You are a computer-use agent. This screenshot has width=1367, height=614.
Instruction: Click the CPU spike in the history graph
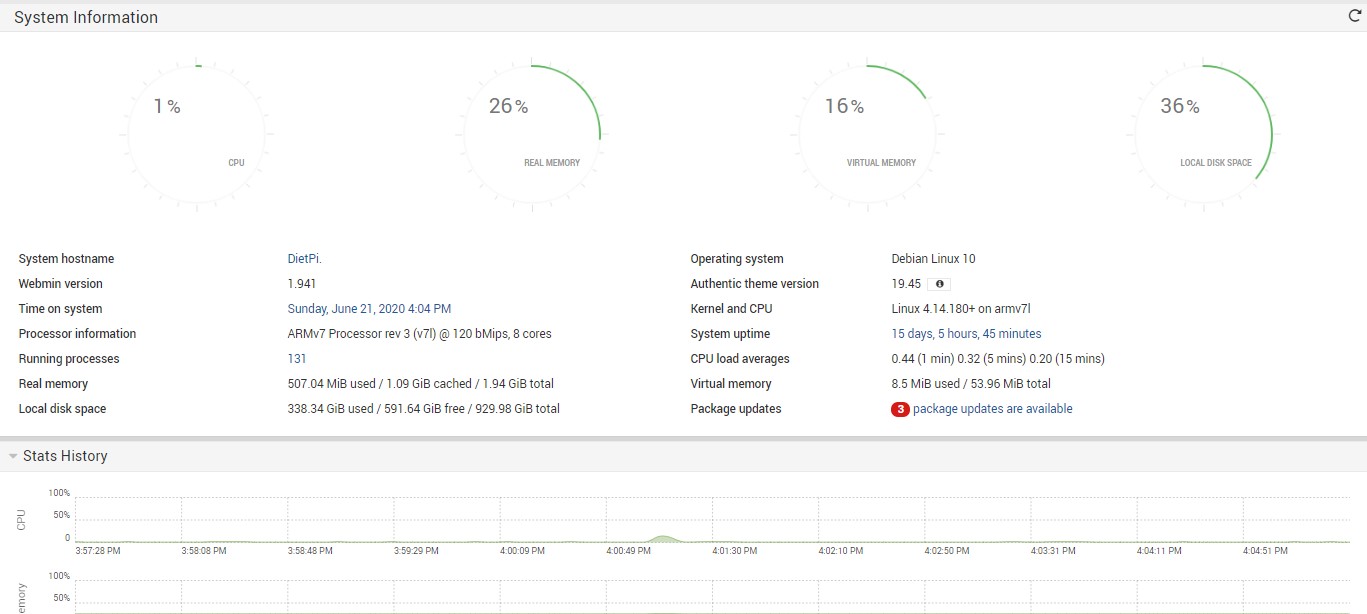[663, 539]
